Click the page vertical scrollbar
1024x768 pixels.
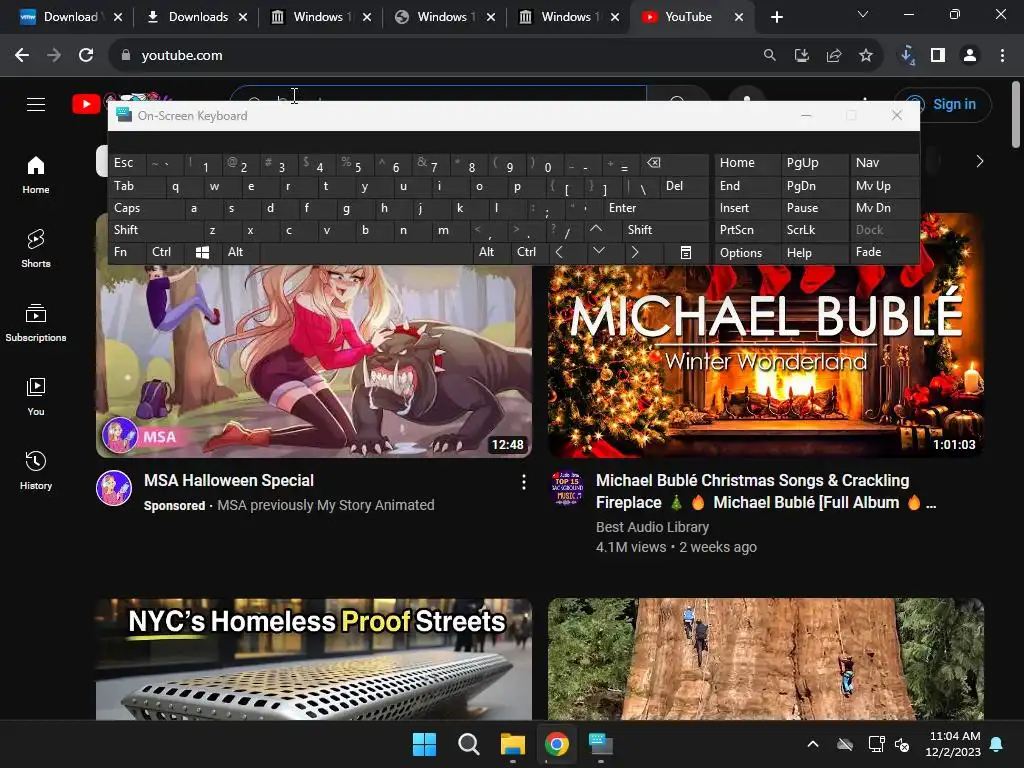(x=1016, y=115)
